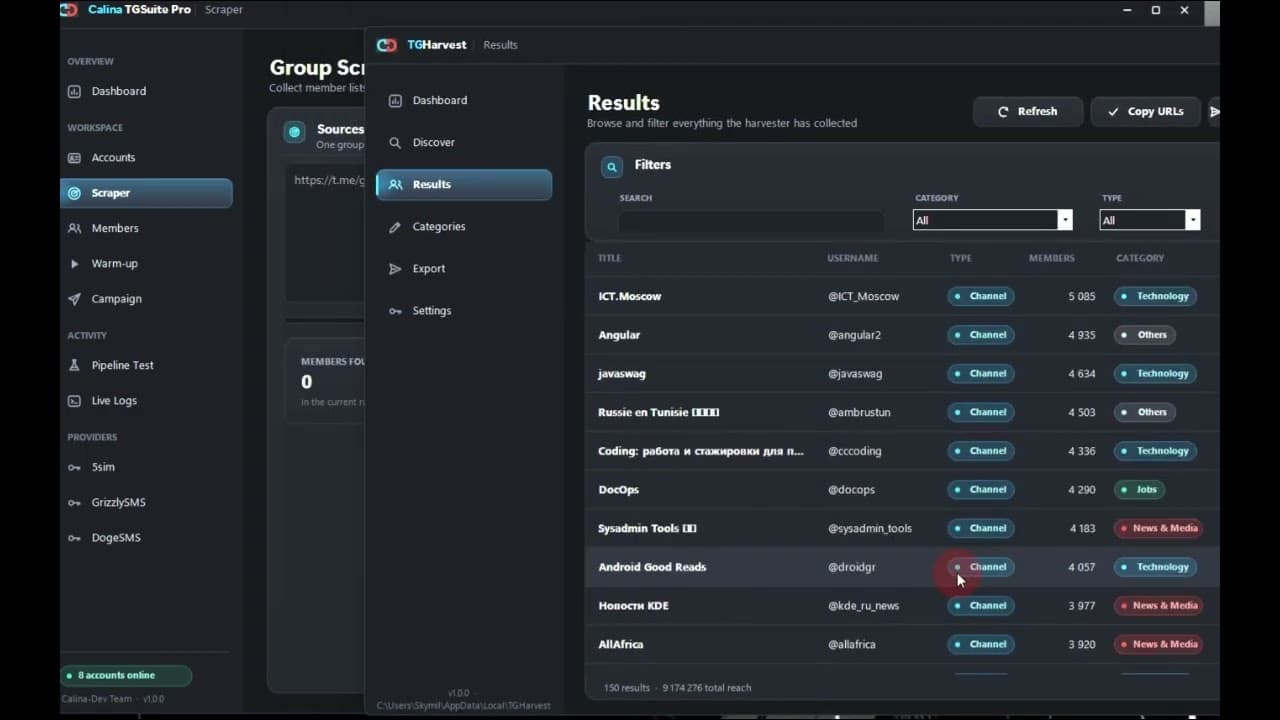Click the Pipeline Test flask icon
The height and width of the screenshot is (720, 1280).
tap(74, 365)
